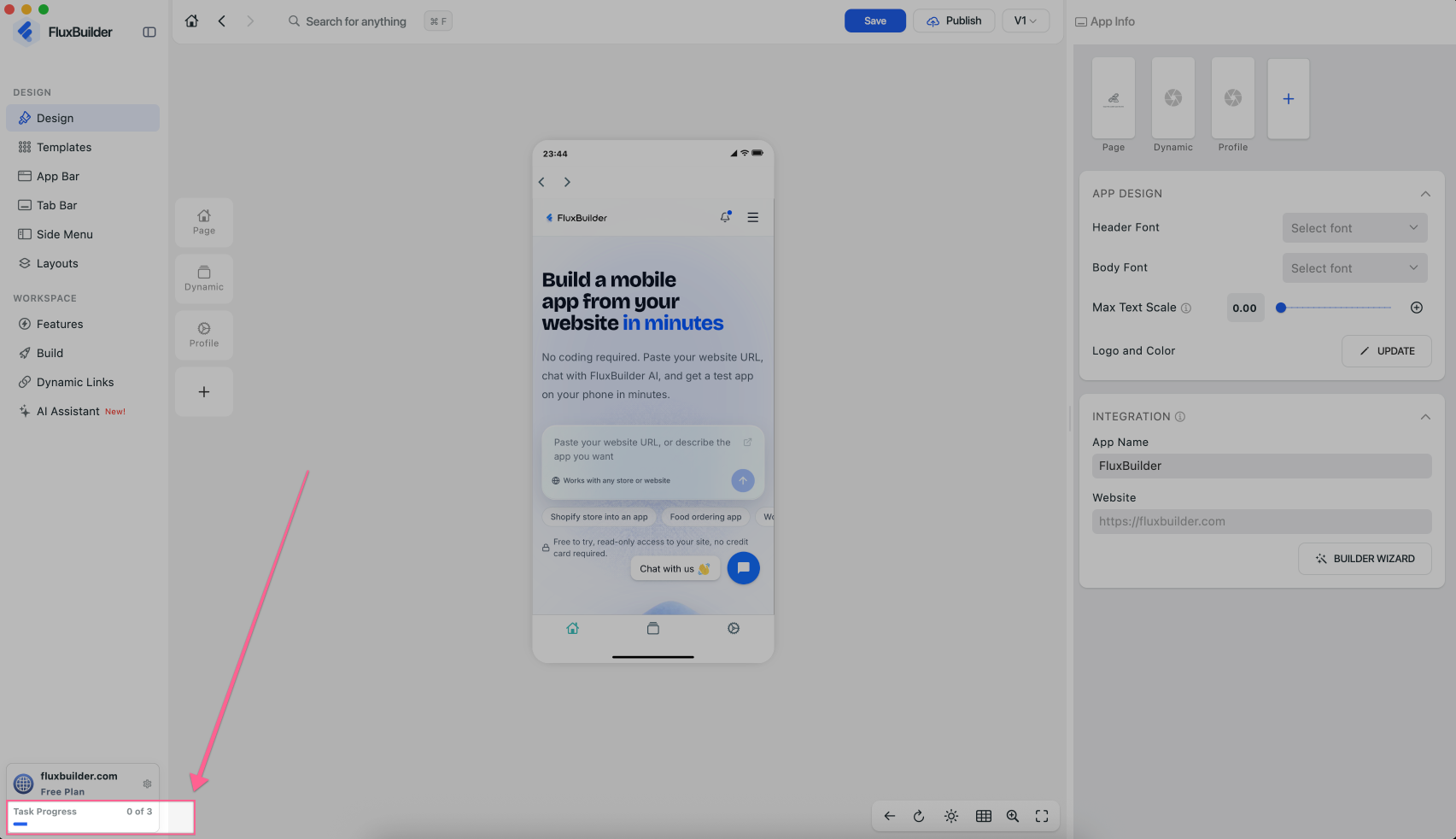Toggle light mode sun icon
The image size is (1456, 839).
(951, 816)
